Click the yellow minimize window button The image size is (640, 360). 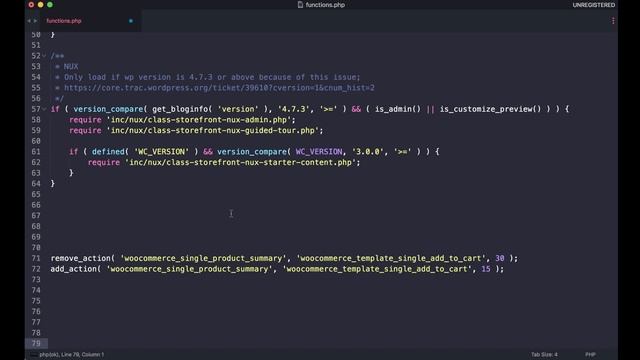pos(40,5)
